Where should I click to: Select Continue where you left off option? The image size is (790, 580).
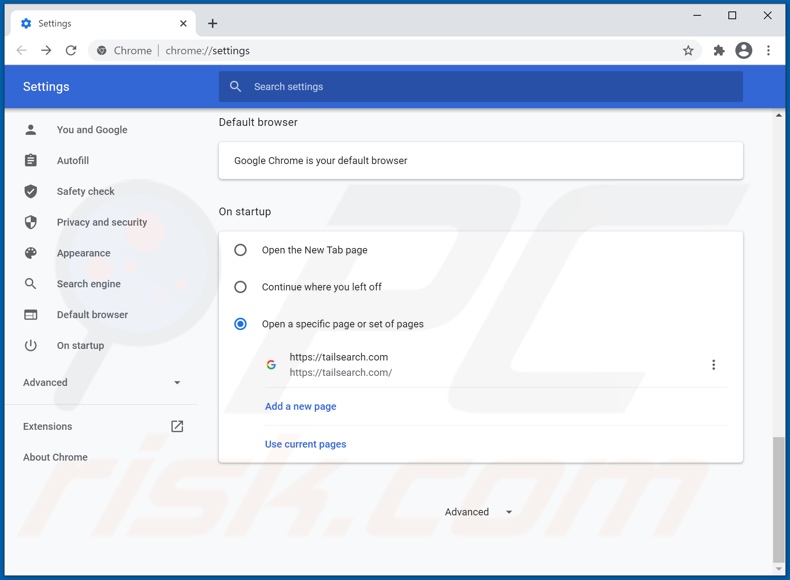pos(240,287)
